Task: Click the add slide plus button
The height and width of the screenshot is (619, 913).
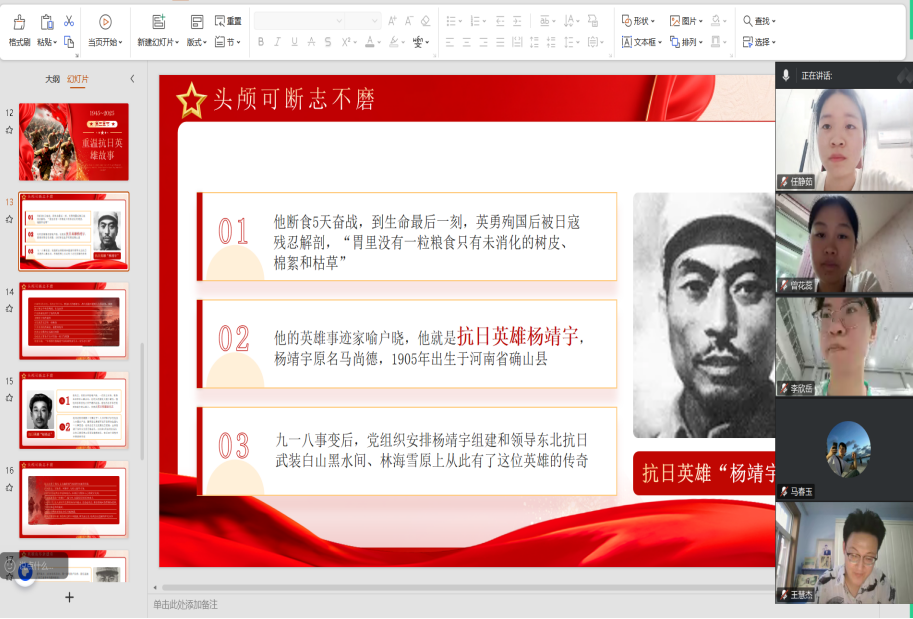Action: pos(69,597)
